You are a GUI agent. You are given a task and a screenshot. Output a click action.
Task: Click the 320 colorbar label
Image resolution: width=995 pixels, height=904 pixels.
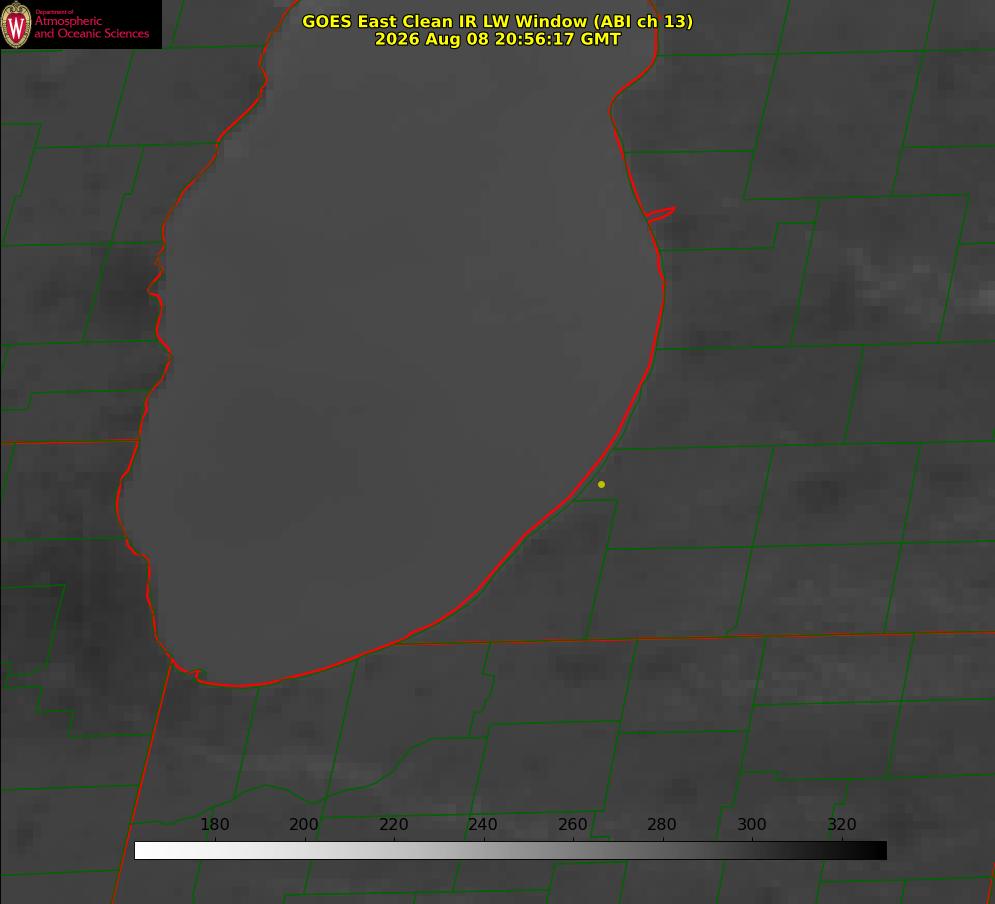[842, 825]
